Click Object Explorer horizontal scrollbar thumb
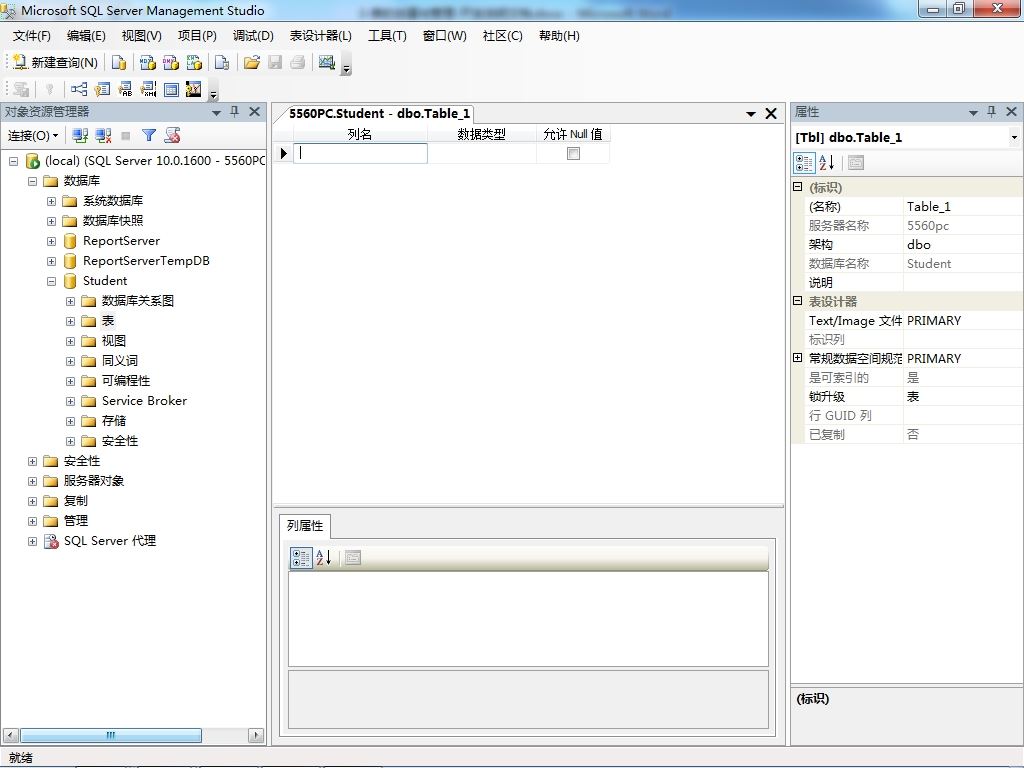 coord(111,735)
